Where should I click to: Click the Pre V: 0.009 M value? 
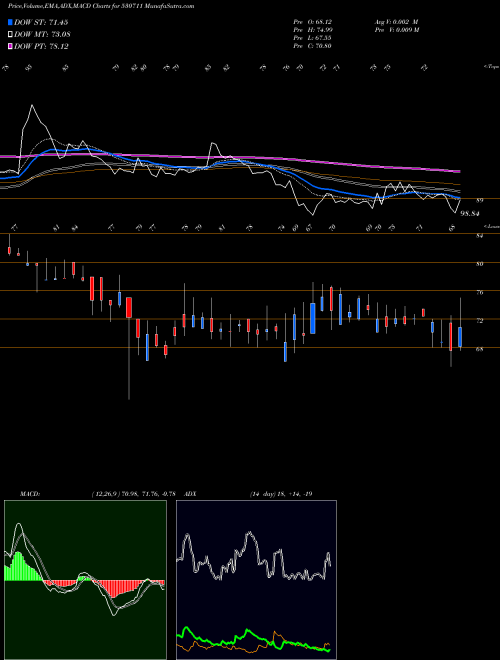(x=396, y=30)
